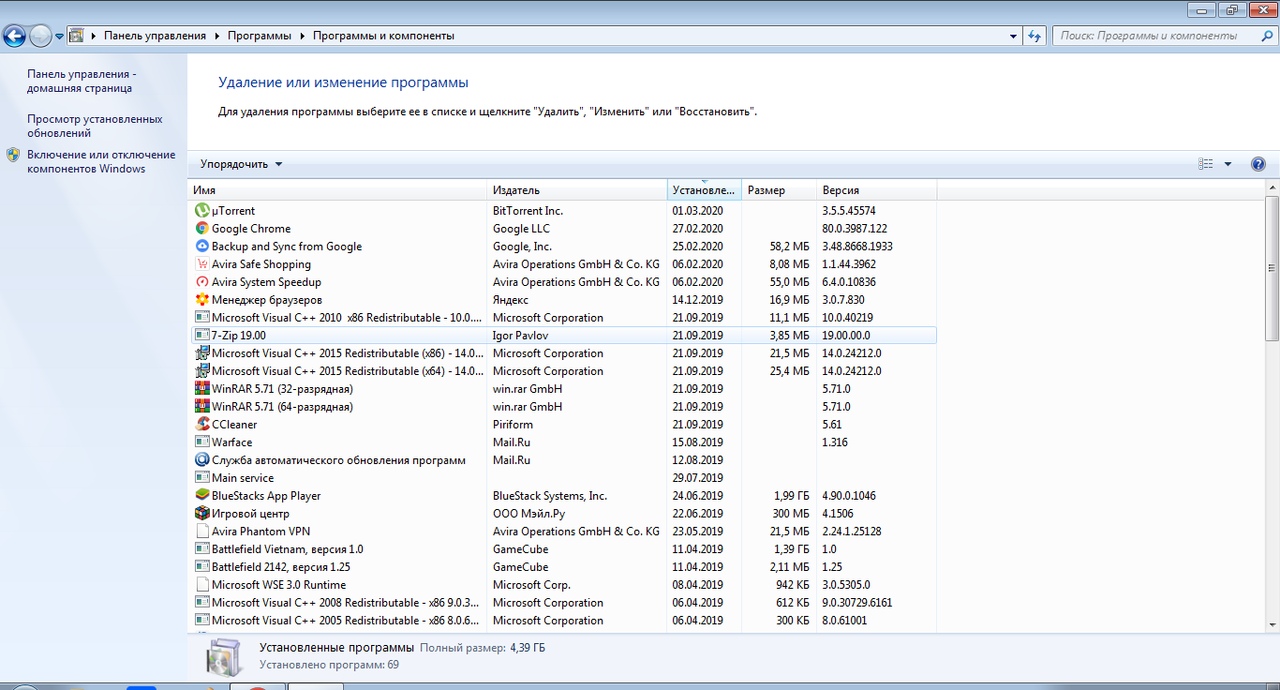Click the 58,2 МБ size cell
Image resolution: width=1280 pixels, height=690 pixels.
pyautogui.click(x=790, y=246)
